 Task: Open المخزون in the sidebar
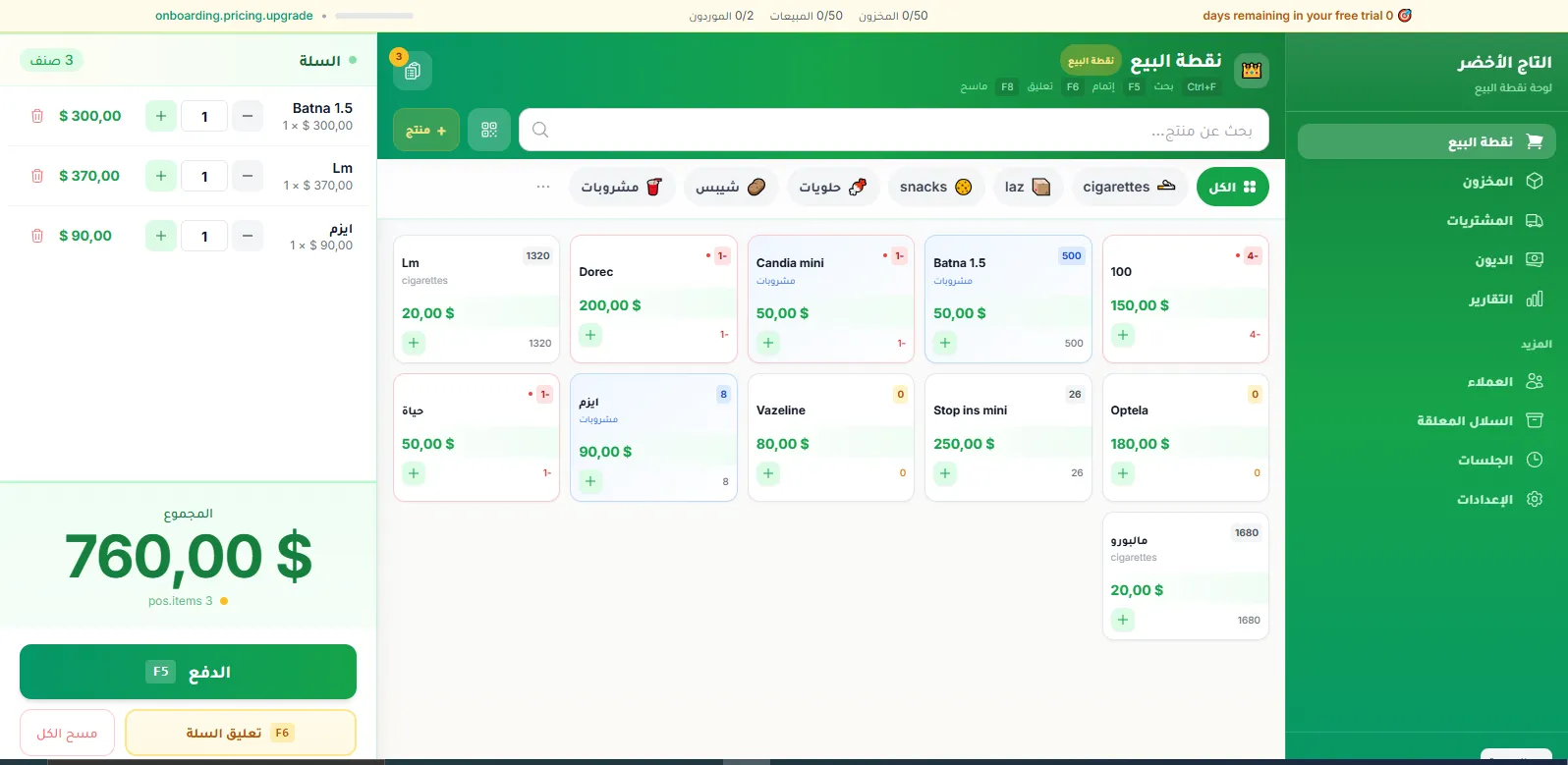(1427, 181)
